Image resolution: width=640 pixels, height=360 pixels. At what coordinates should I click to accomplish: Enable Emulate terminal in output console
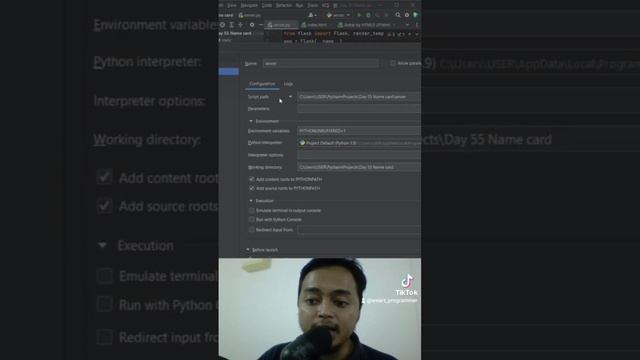point(252,211)
